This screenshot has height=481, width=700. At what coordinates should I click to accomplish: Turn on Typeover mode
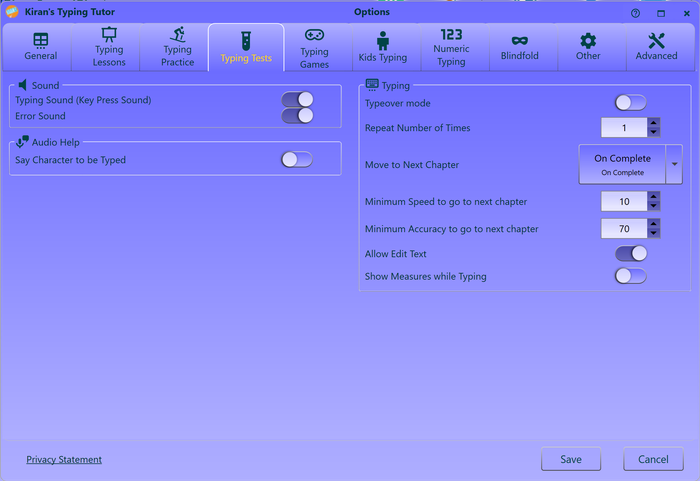[x=631, y=103]
